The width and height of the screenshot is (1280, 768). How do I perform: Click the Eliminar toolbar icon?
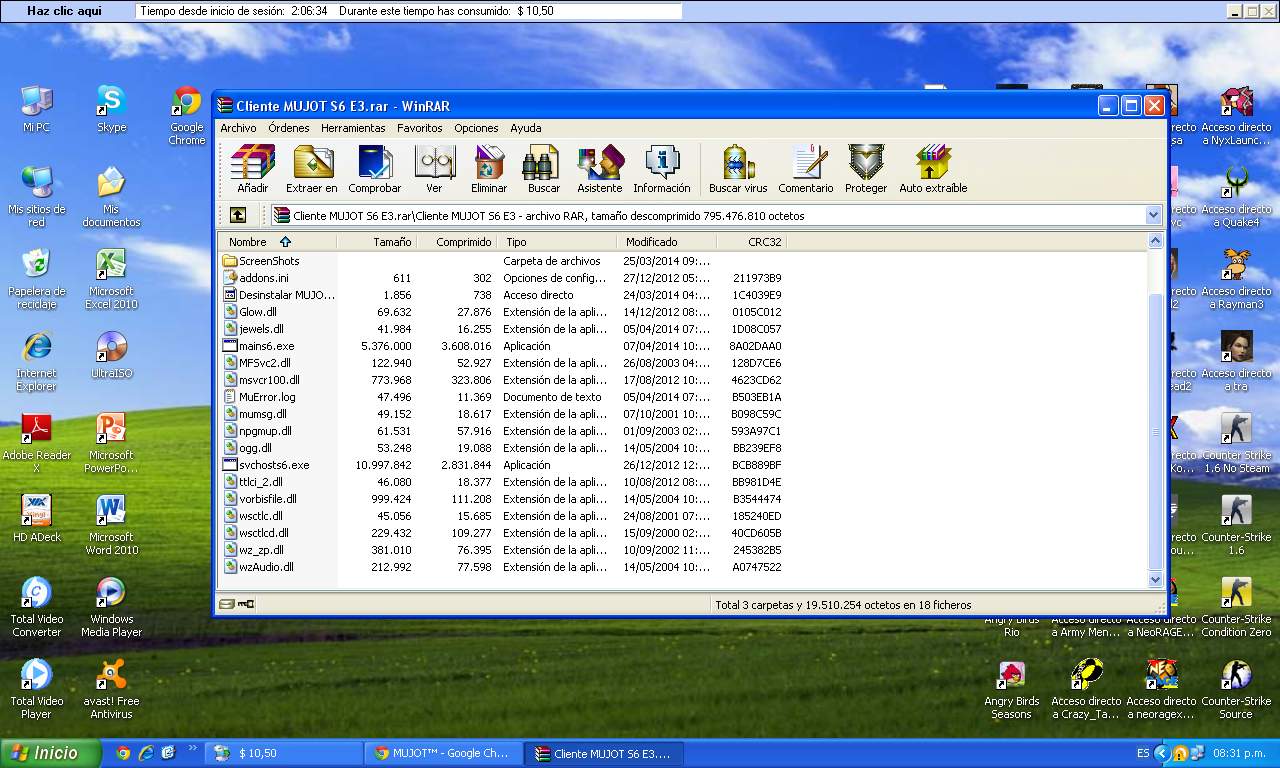click(x=489, y=168)
